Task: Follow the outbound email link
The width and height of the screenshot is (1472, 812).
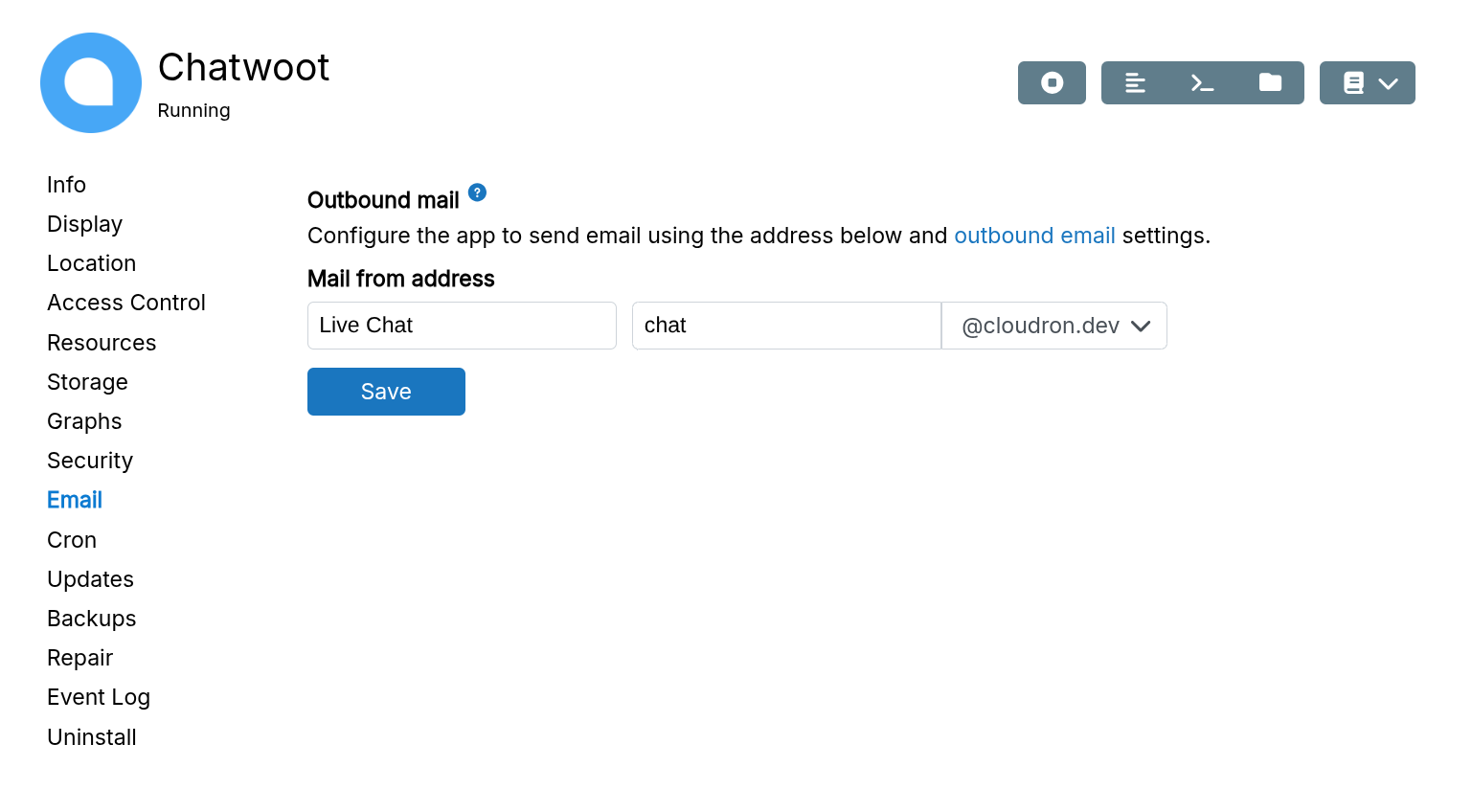Action: click(x=1034, y=236)
